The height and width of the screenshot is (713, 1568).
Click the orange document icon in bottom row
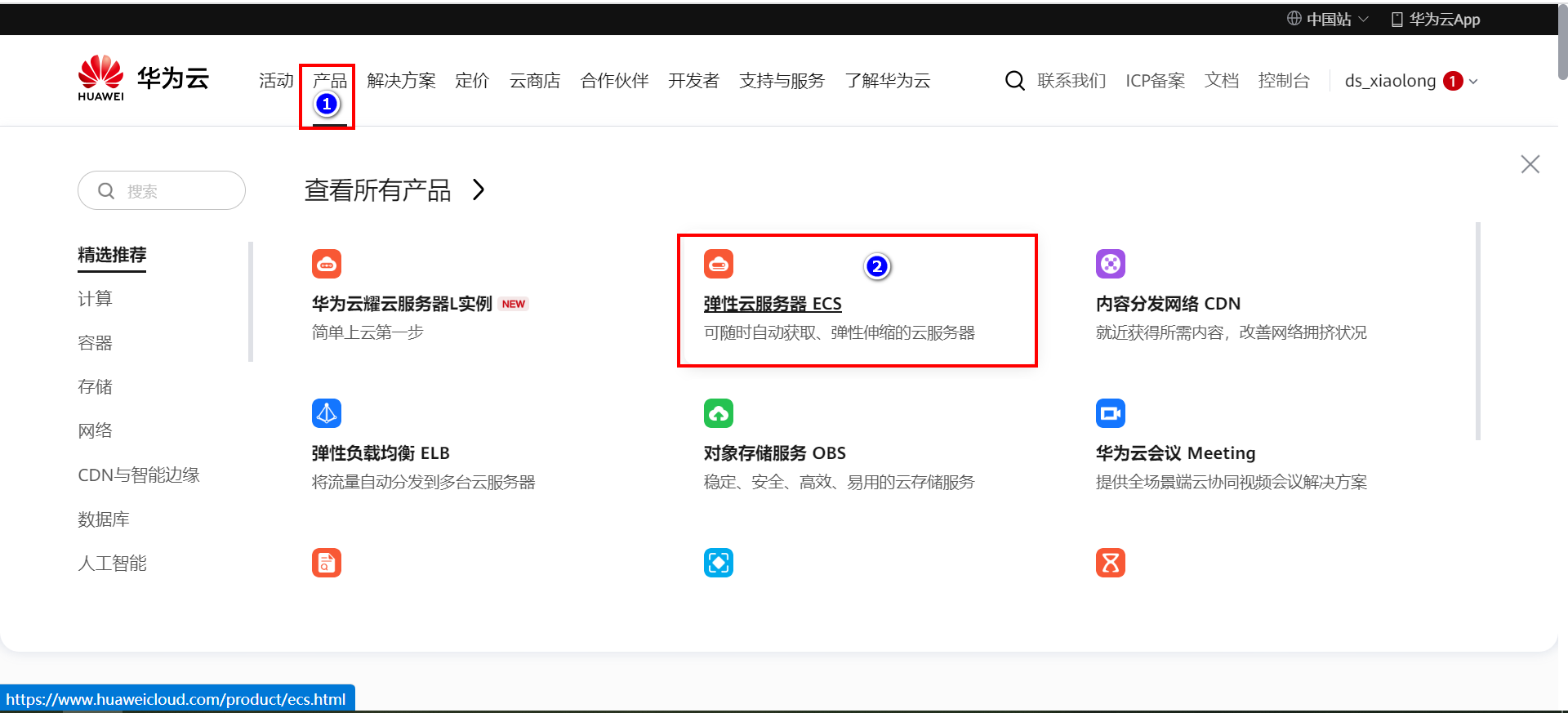click(x=327, y=563)
